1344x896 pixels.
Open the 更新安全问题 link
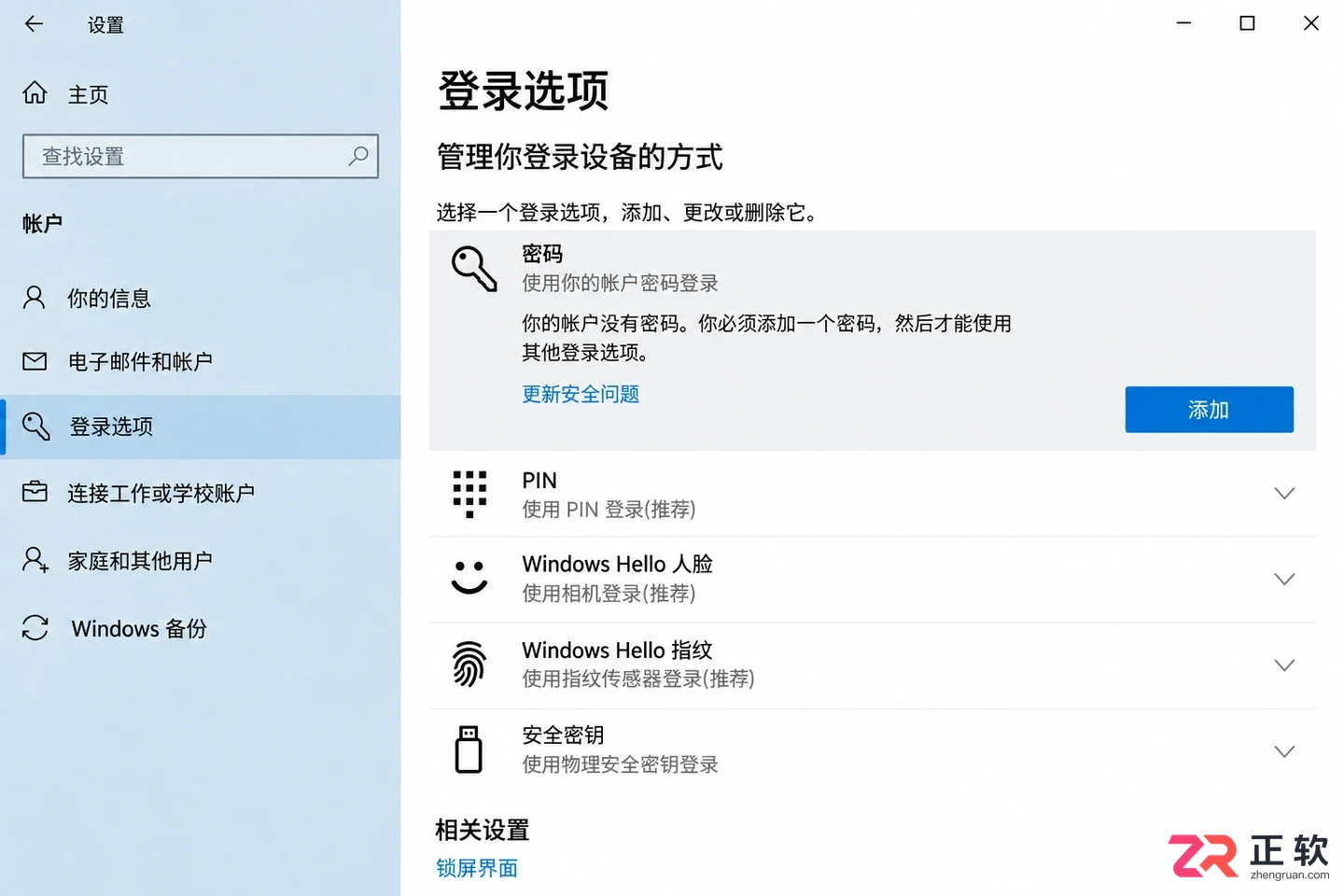tap(581, 394)
